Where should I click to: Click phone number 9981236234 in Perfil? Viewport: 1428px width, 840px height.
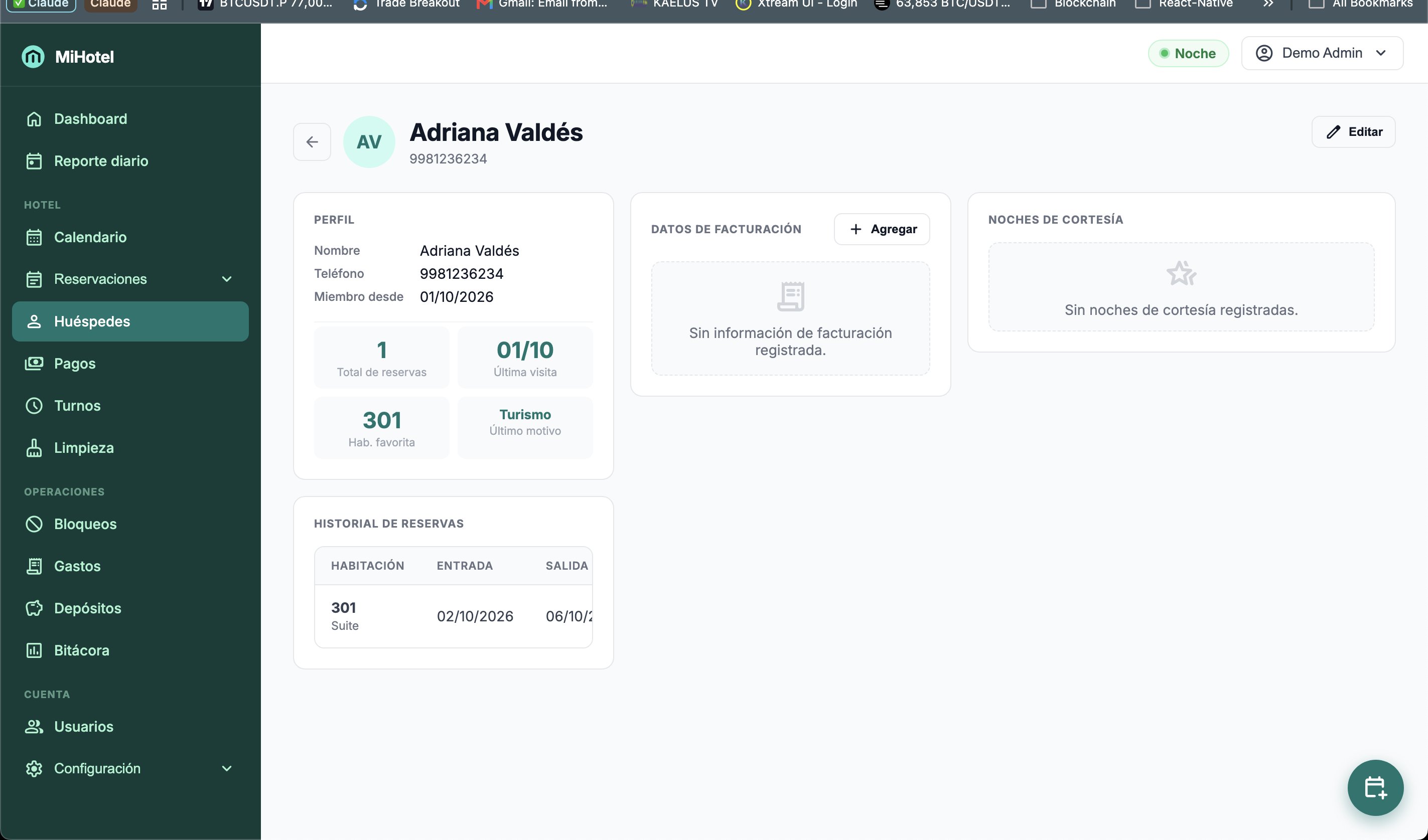click(461, 274)
